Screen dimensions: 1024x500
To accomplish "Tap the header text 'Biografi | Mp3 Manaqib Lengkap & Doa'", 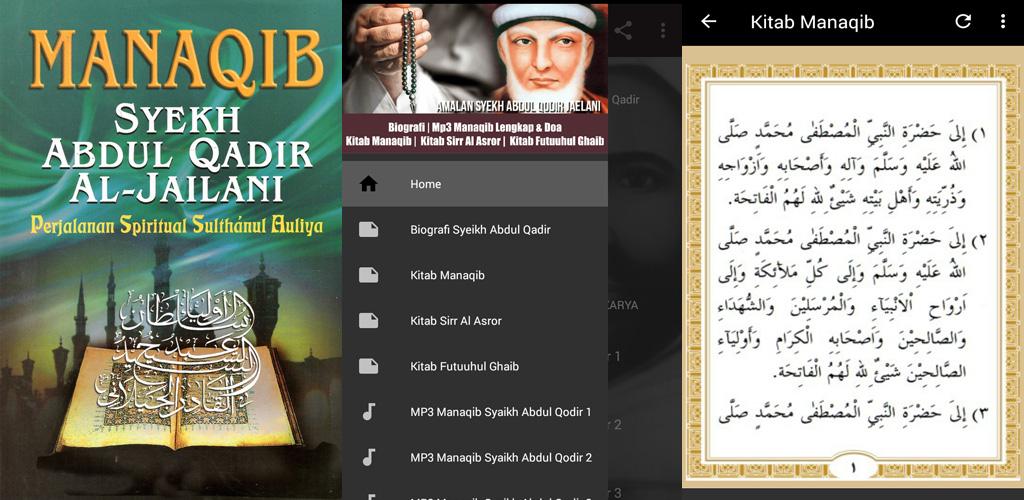I will [x=475, y=127].
